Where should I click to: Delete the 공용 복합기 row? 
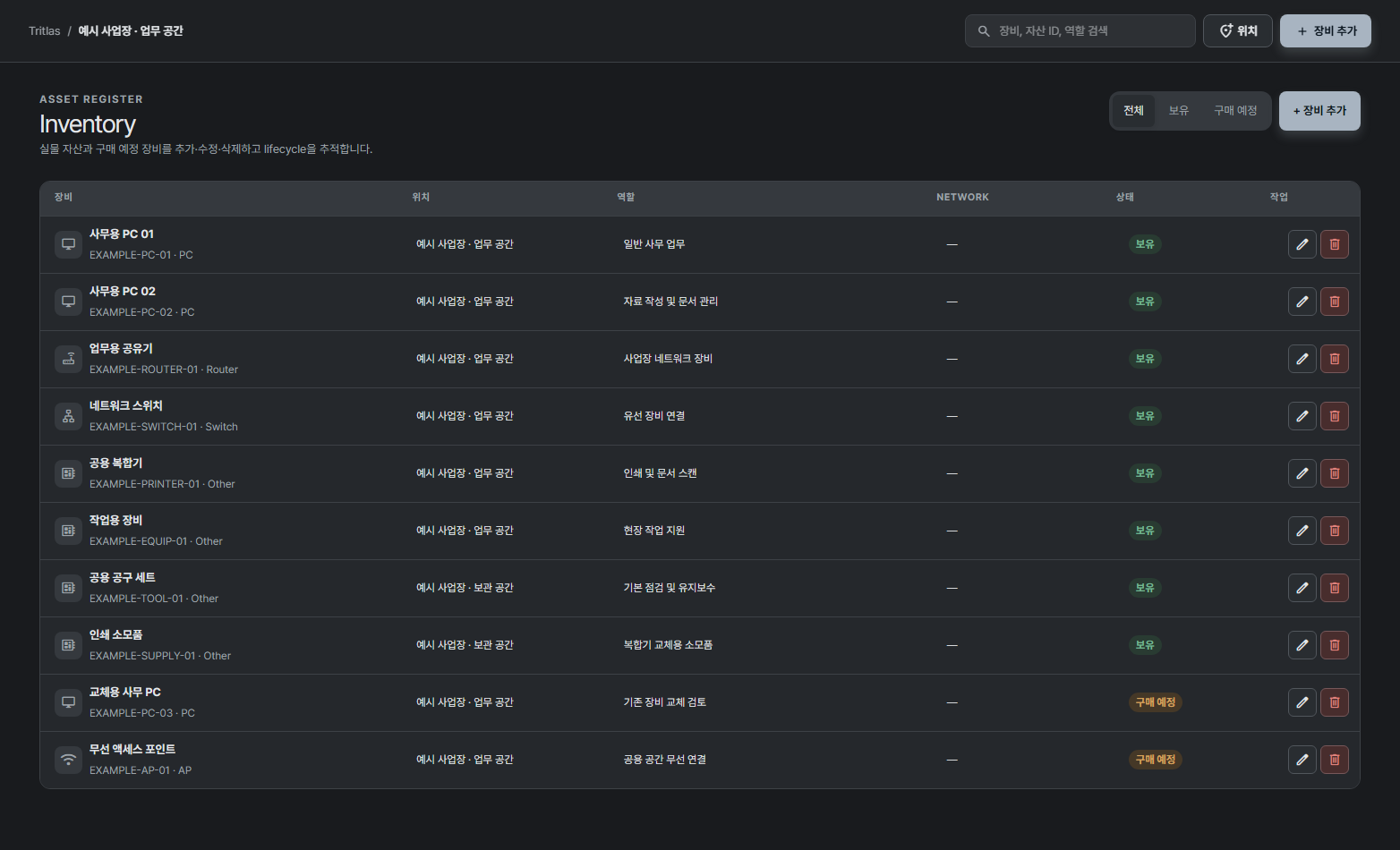tap(1335, 473)
